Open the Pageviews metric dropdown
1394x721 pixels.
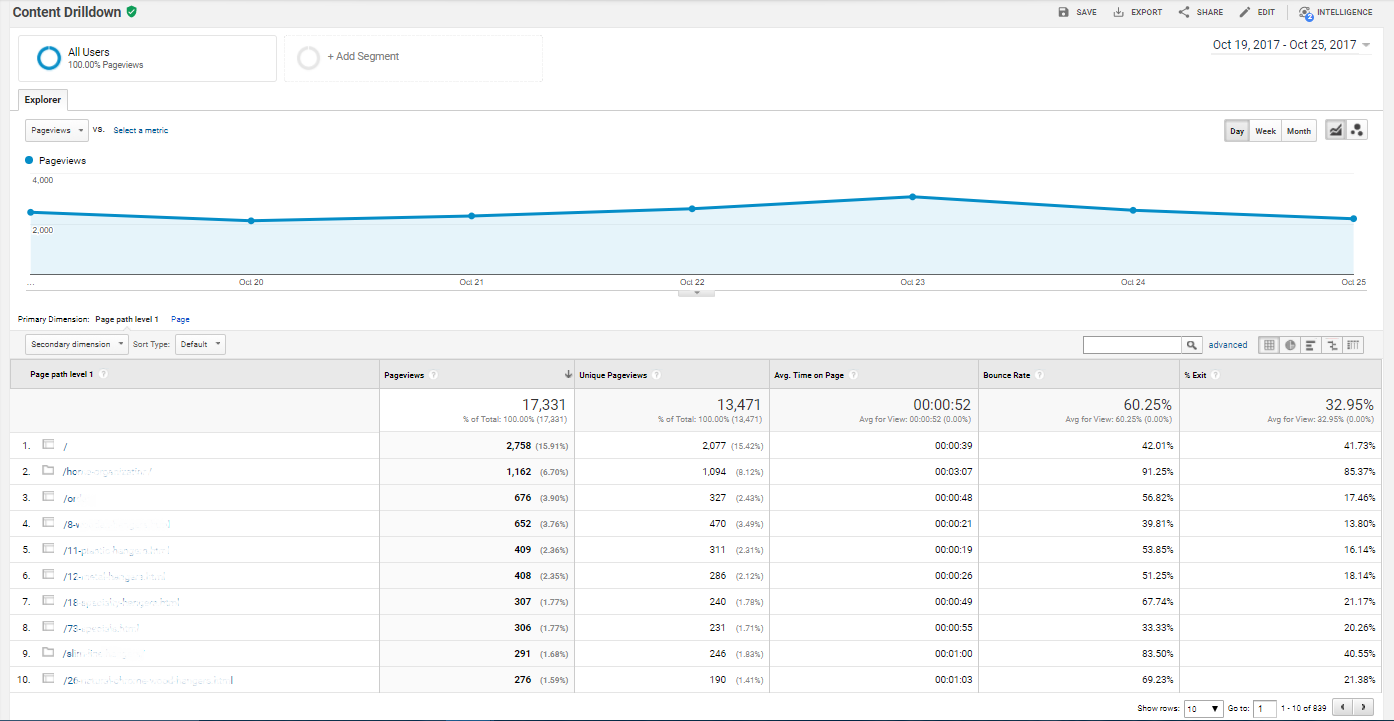click(x=56, y=130)
